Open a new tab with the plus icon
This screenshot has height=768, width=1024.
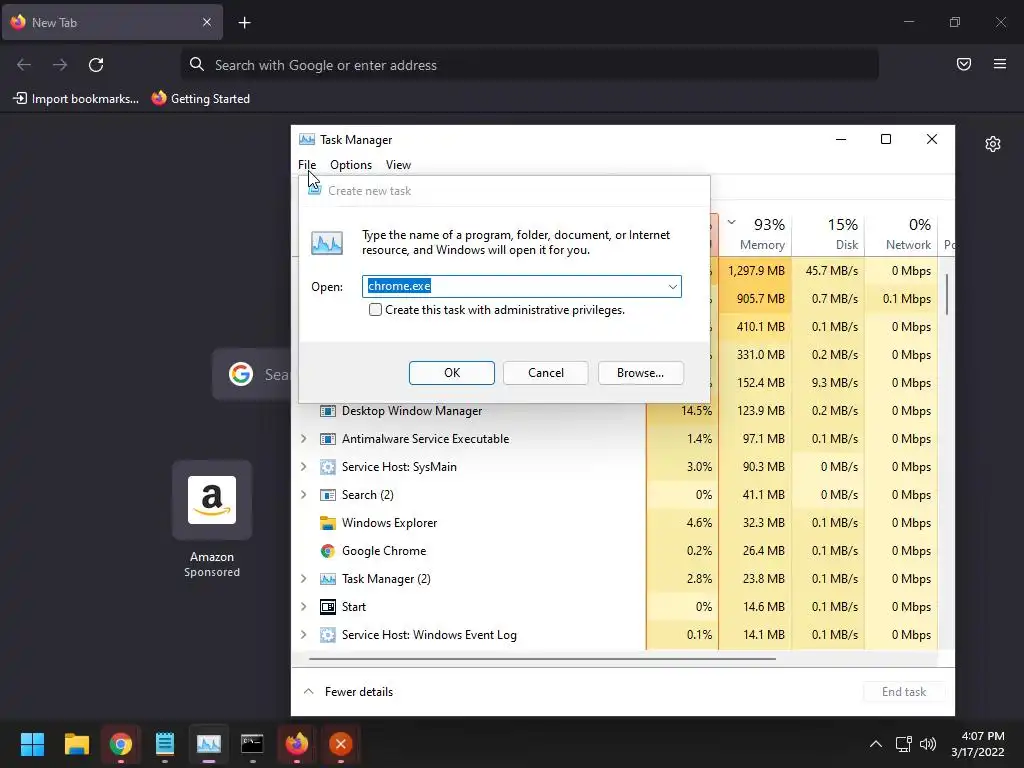244,23
